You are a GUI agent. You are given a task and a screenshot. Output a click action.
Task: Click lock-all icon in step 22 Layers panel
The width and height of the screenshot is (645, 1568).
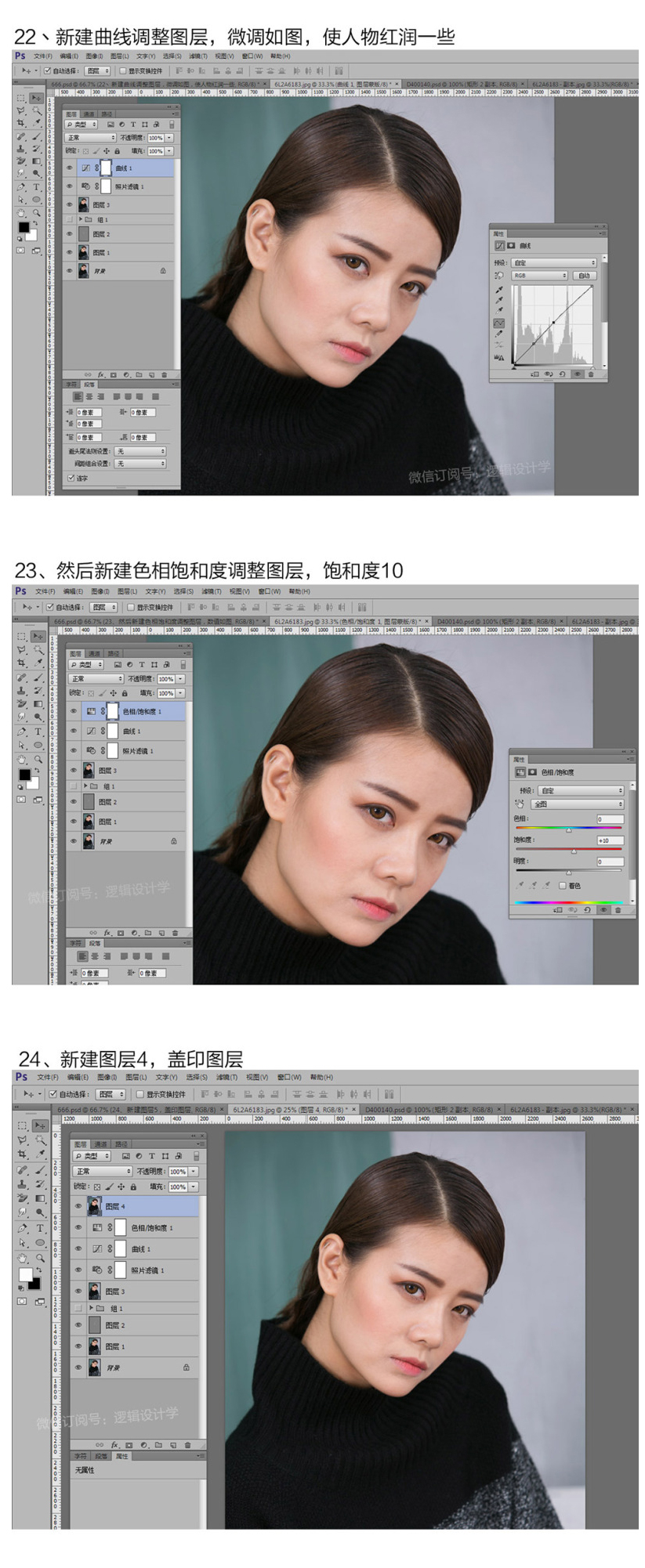[117, 151]
